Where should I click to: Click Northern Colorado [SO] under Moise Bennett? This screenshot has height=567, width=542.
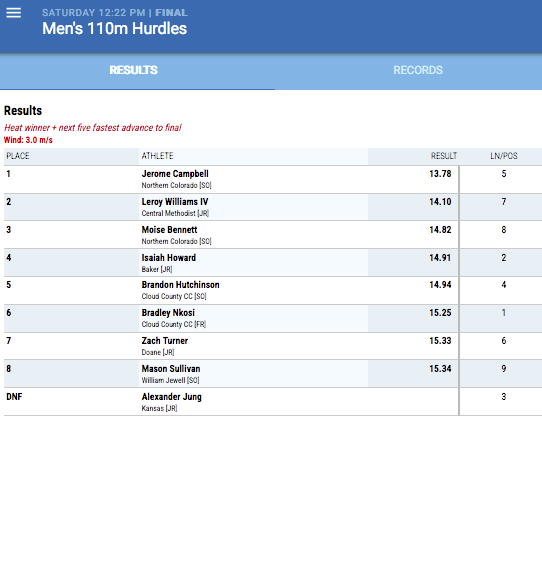click(x=176, y=242)
